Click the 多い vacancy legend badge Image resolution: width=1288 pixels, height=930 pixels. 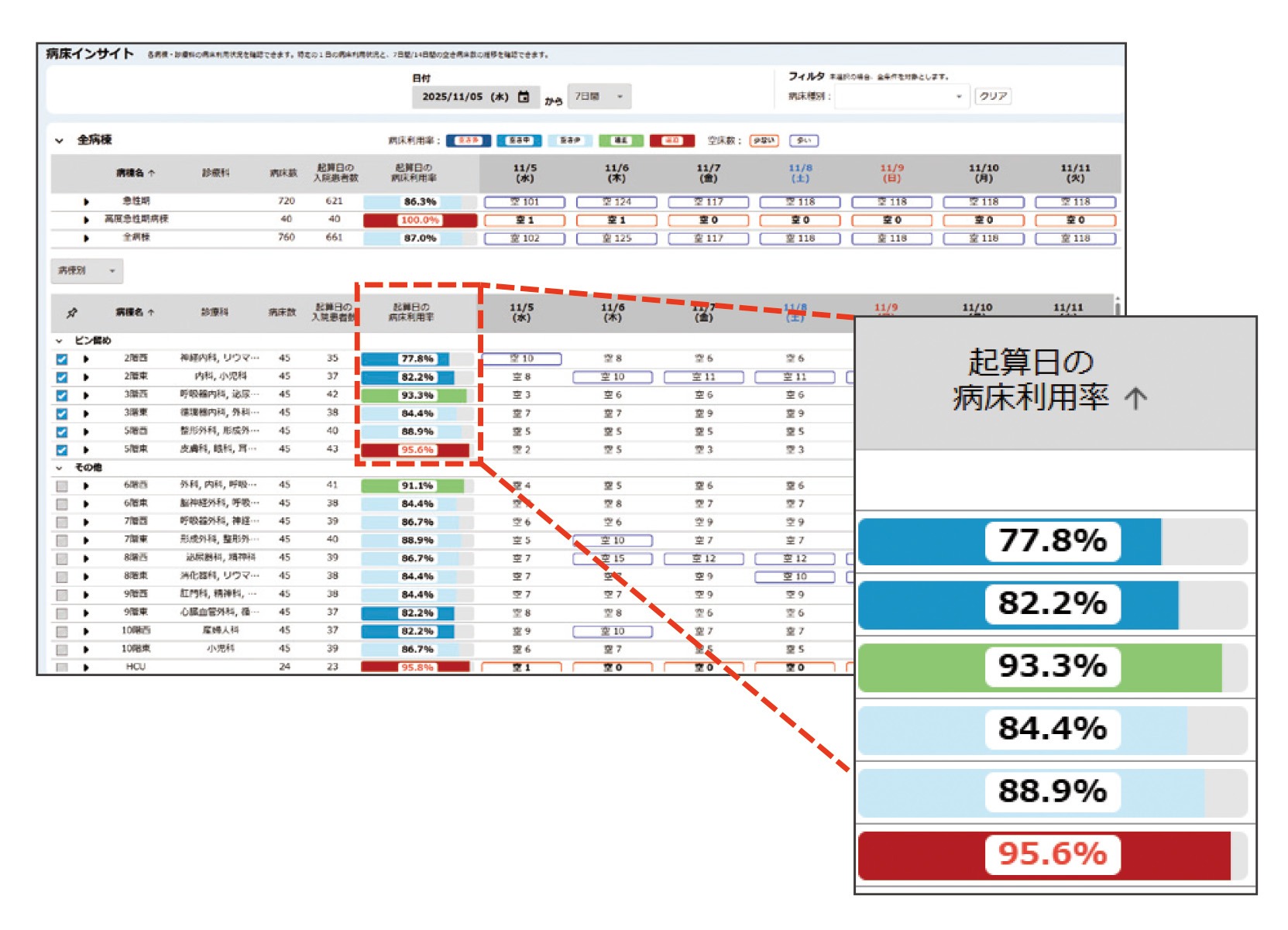[x=804, y=140]
